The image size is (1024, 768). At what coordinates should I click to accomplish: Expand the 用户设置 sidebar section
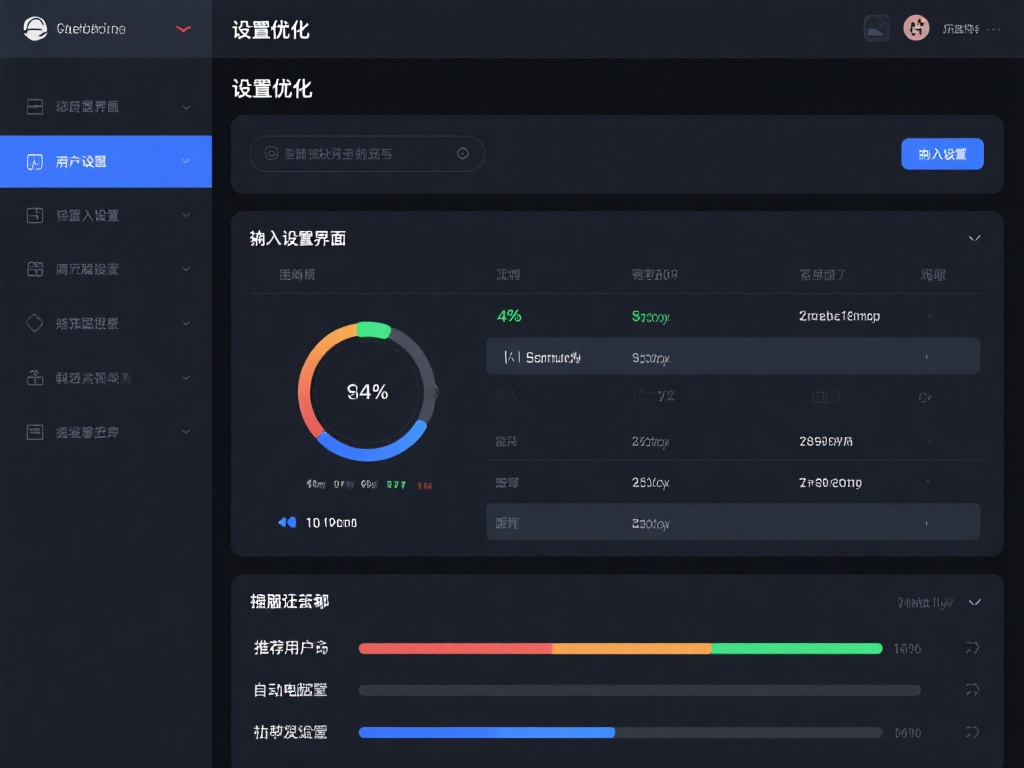point(186,161)
